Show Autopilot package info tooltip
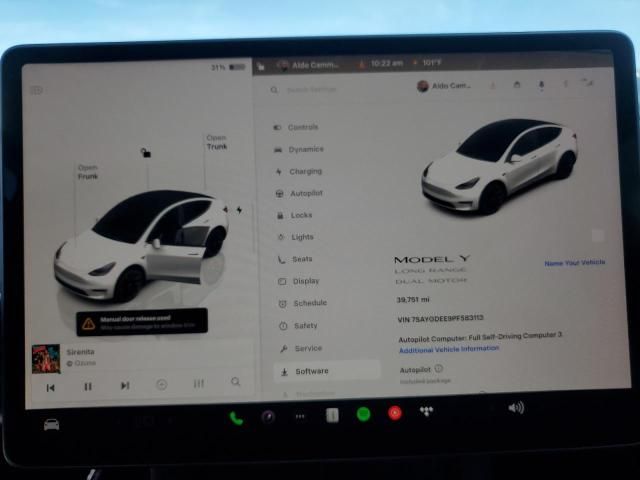Screen dimensions: 640x480 [439, 368]
